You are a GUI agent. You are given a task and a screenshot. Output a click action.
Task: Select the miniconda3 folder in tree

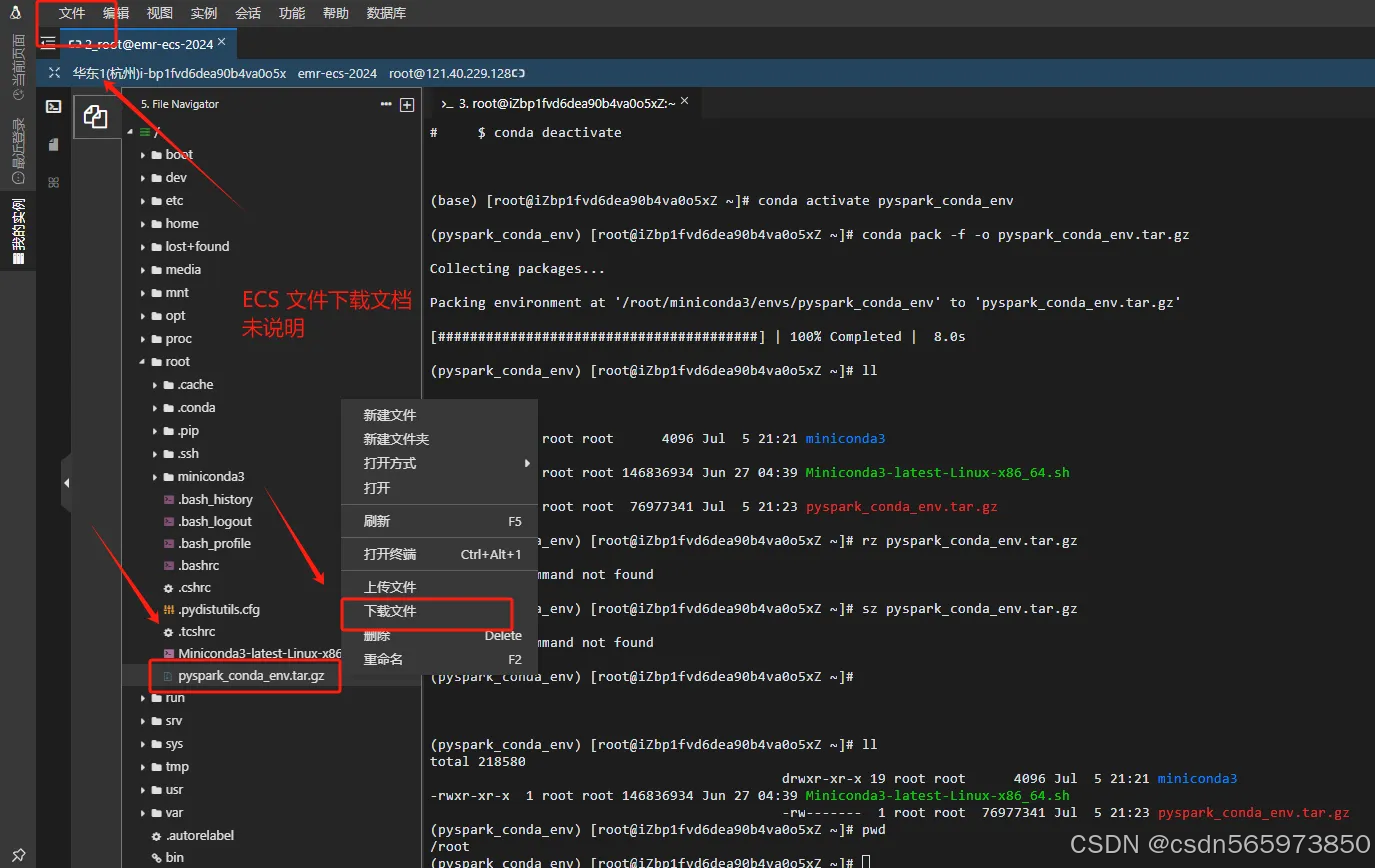point(211,477)
